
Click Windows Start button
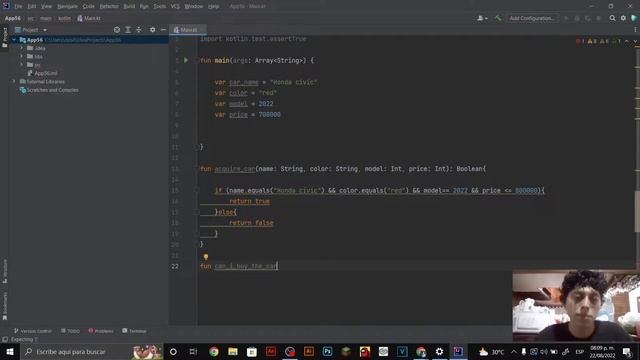point(10,351)
